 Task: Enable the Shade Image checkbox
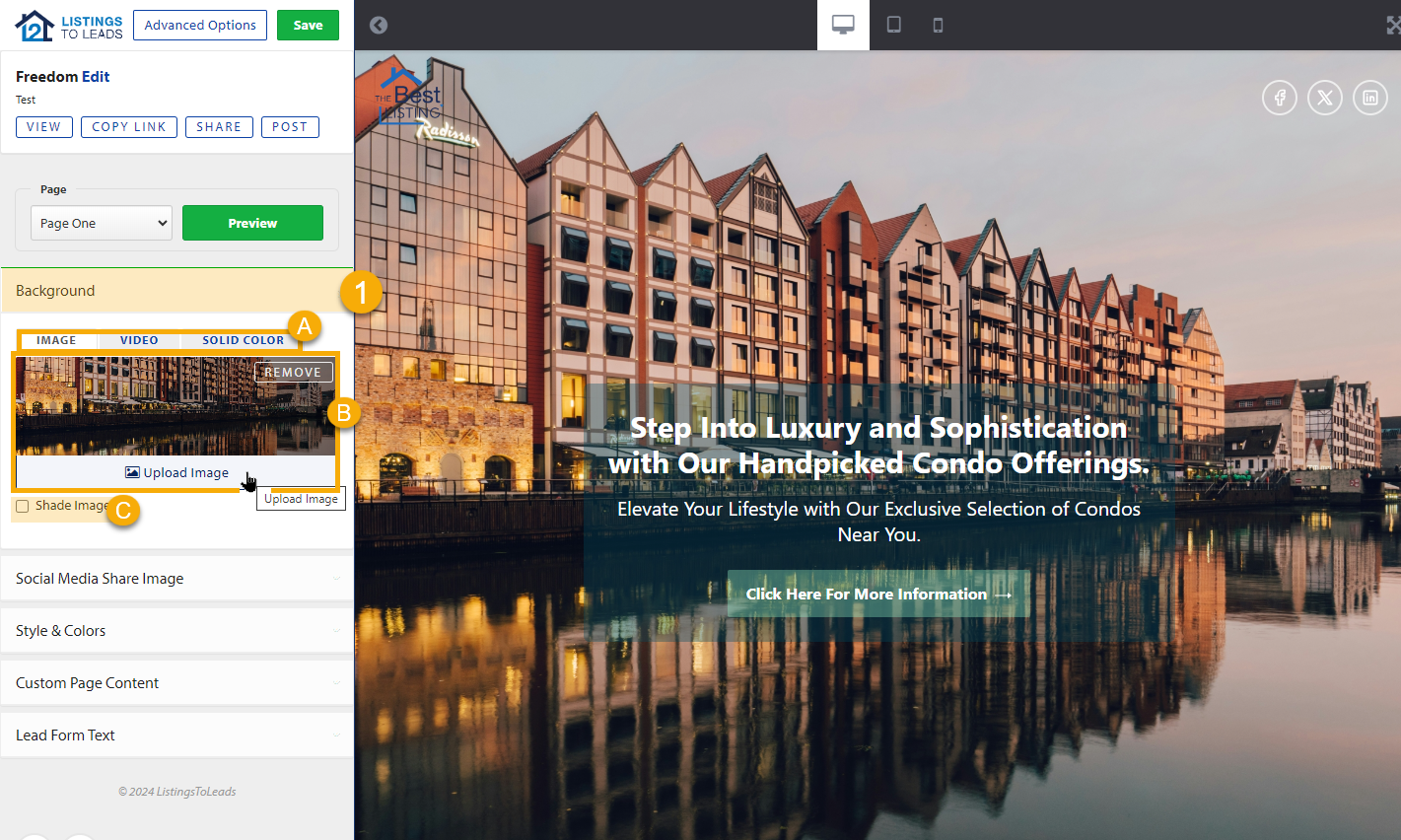click(23, 507)
